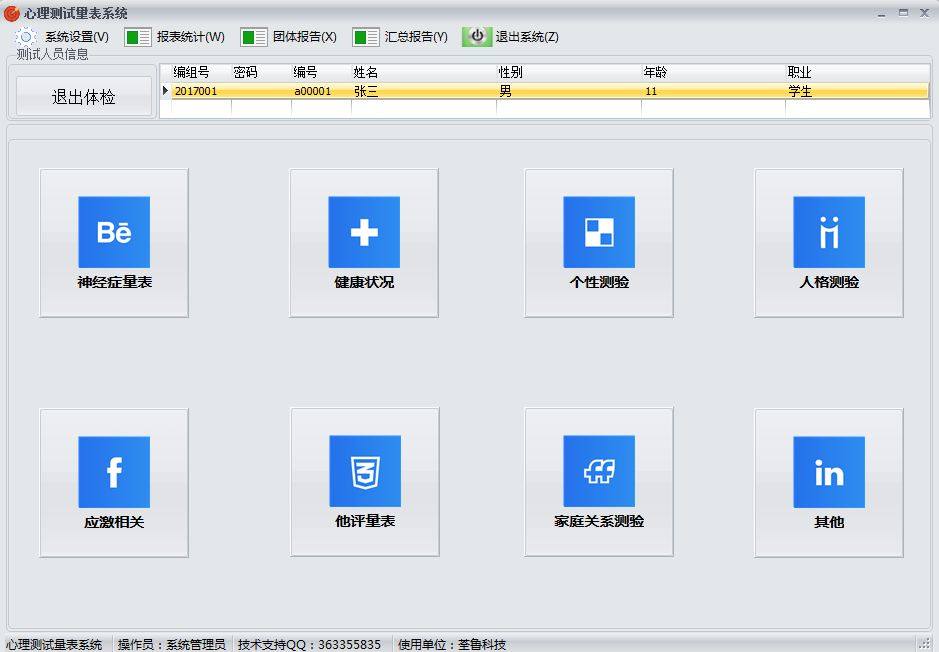Select the gender cell 男

click(569, 91)
